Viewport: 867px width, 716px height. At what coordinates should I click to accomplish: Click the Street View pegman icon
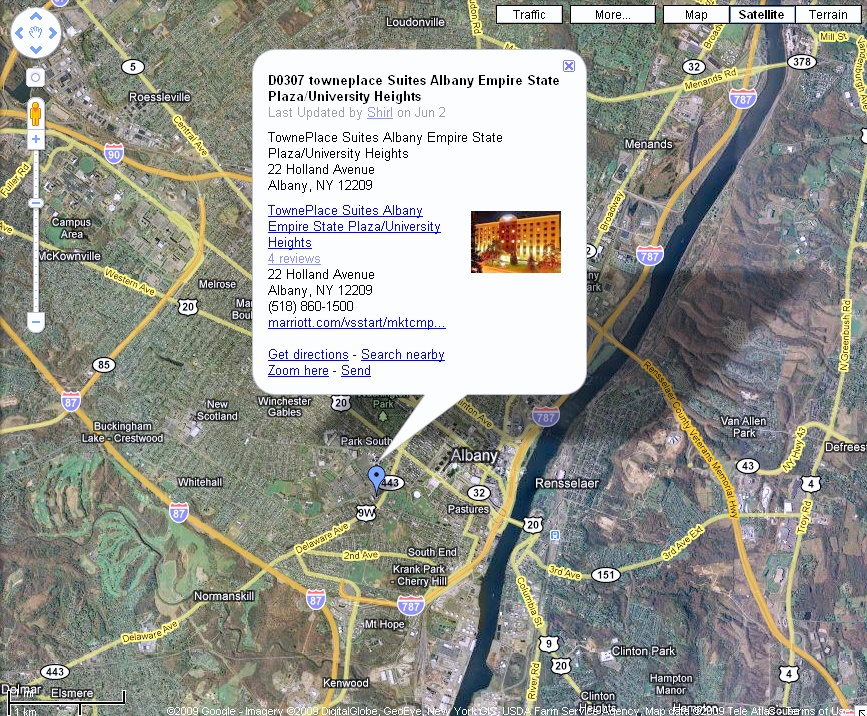tap(36, 111)
